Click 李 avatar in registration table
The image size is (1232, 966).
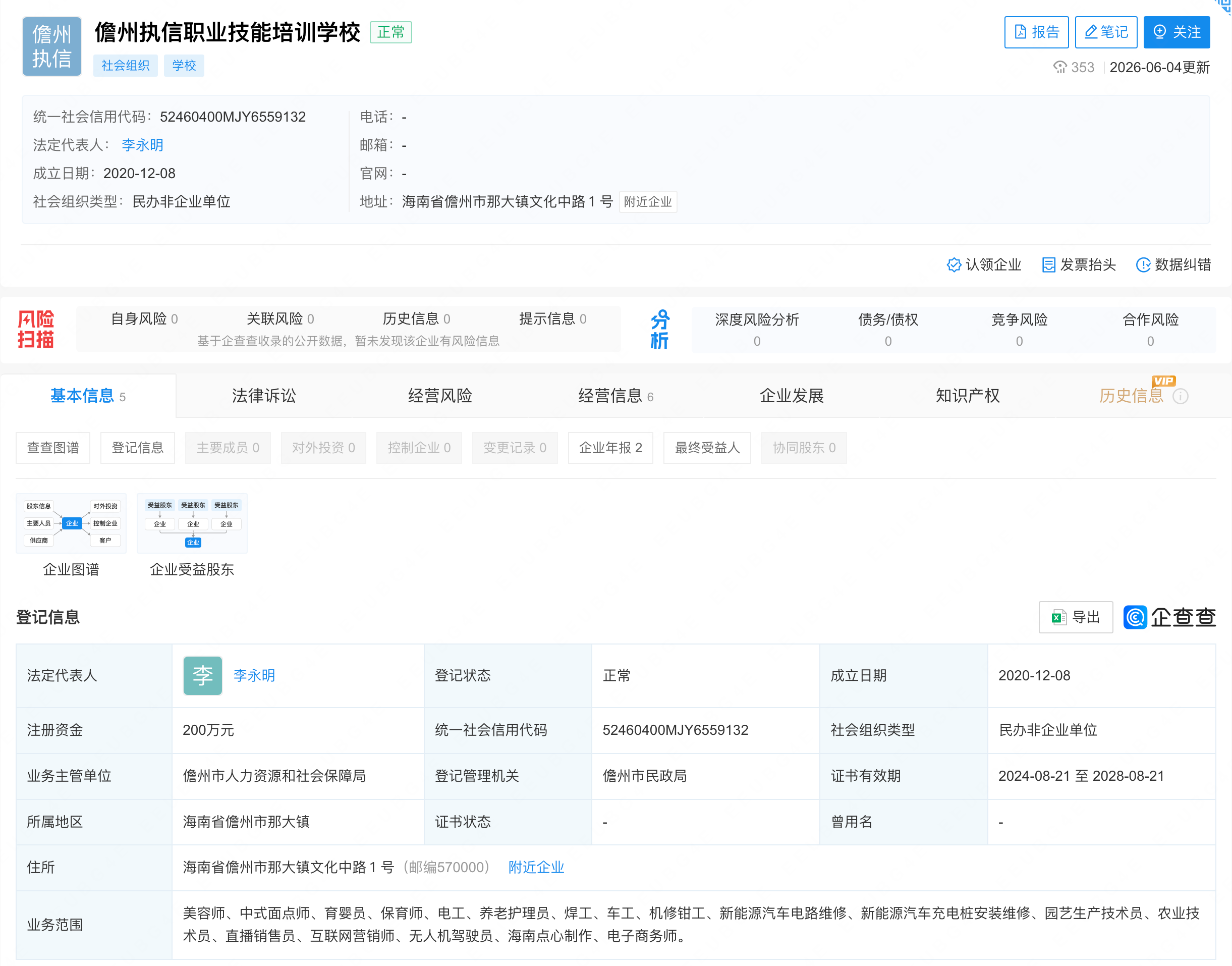(202, 675)
